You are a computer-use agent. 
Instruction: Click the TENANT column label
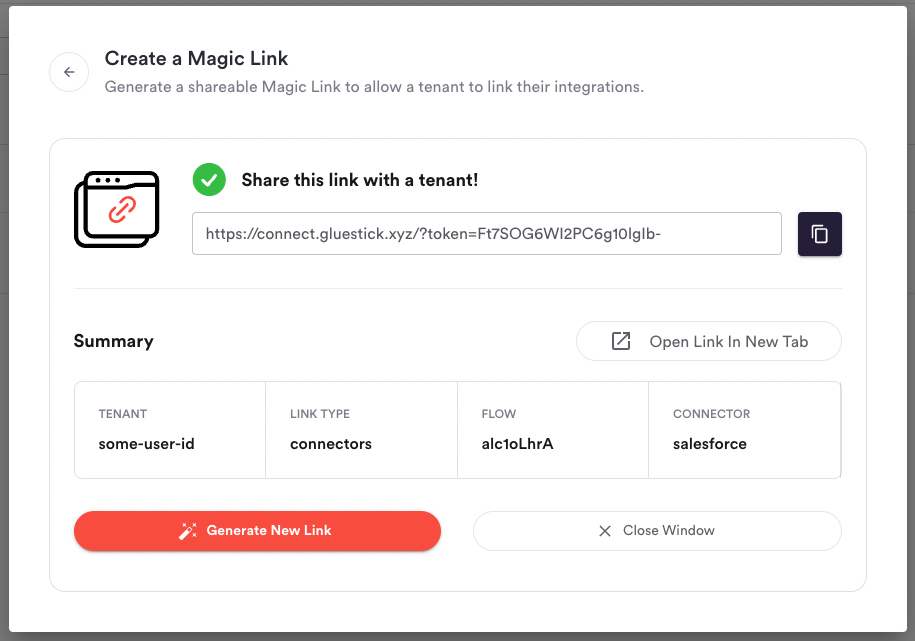(x=123, y=414)
